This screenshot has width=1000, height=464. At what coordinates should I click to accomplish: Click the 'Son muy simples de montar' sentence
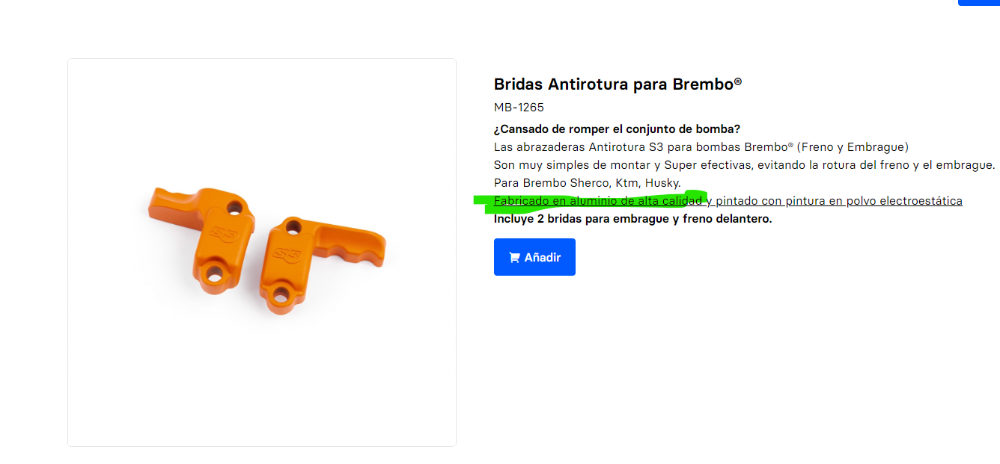tap(744, 165)
